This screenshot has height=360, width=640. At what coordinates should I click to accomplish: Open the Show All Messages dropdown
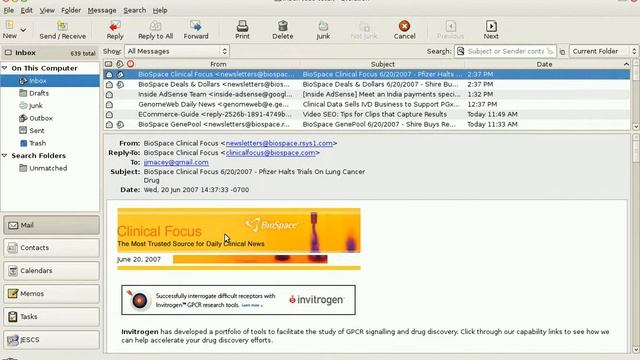tap(177, 51)
